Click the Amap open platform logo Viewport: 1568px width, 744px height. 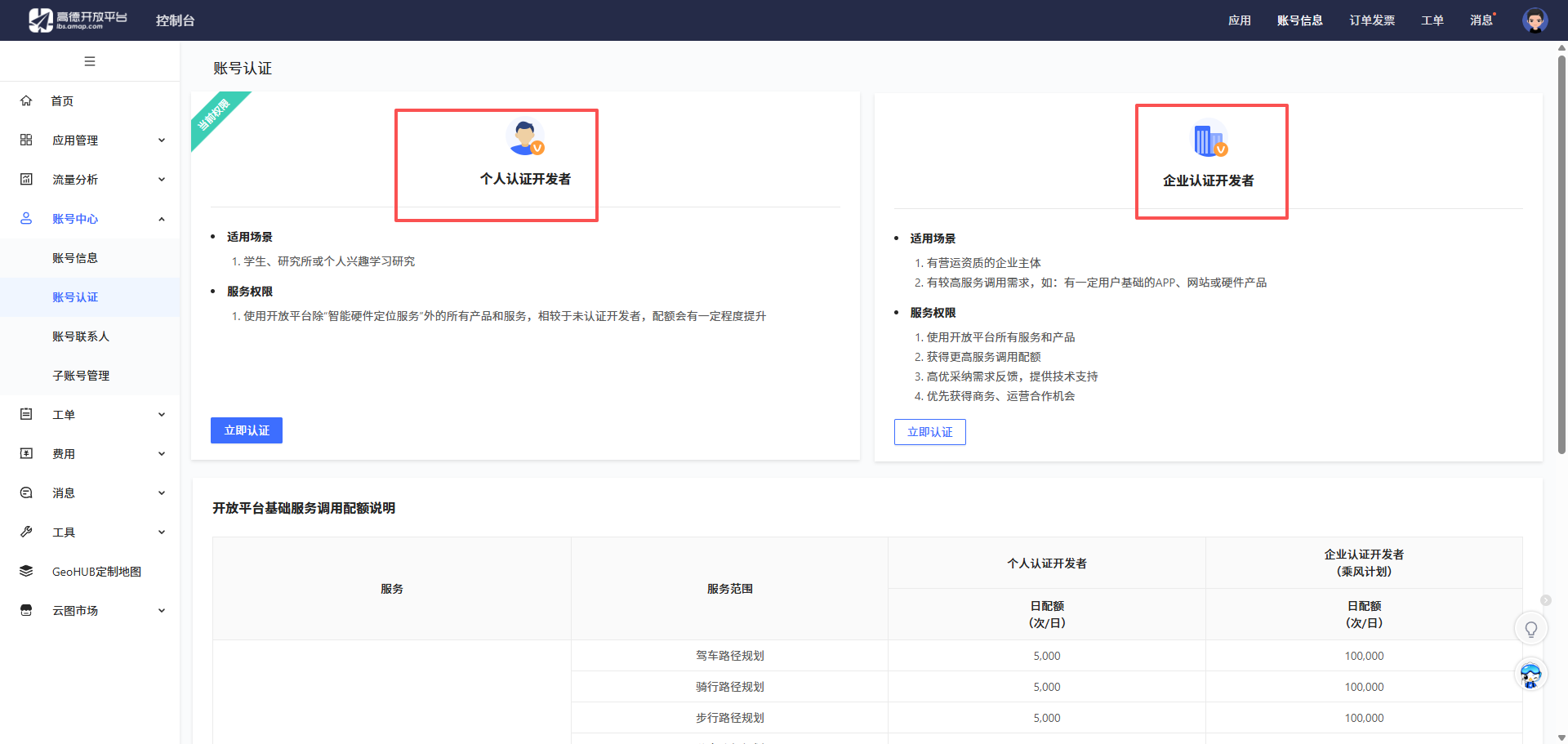(78, 20)
